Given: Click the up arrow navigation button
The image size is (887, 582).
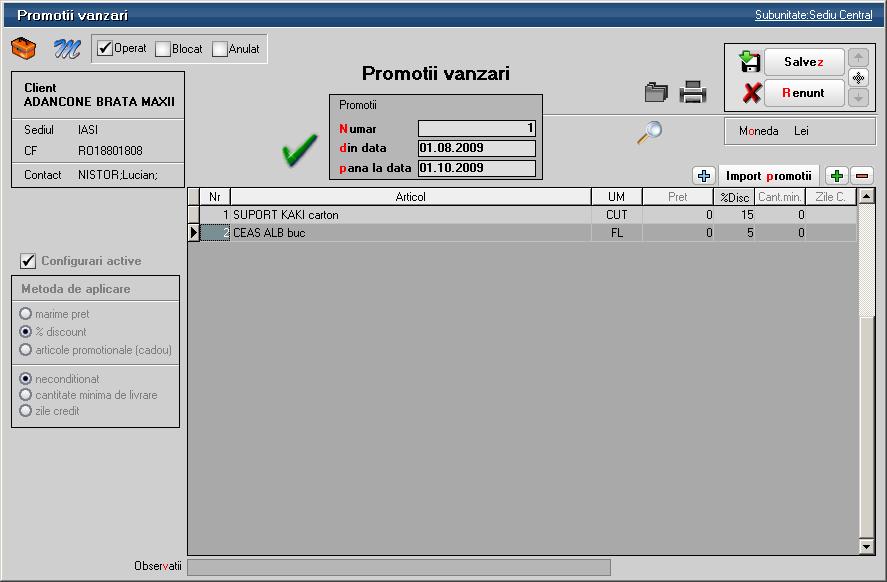Looking at the screenshot, I should (x=859, y=58).
